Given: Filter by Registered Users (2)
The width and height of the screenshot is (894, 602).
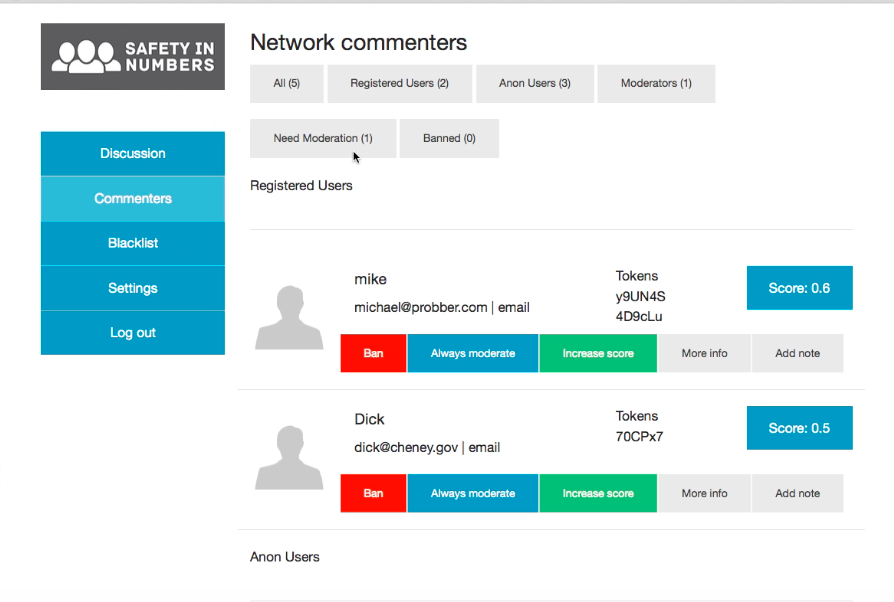Looking at the screenshot, I should [400, 83].
